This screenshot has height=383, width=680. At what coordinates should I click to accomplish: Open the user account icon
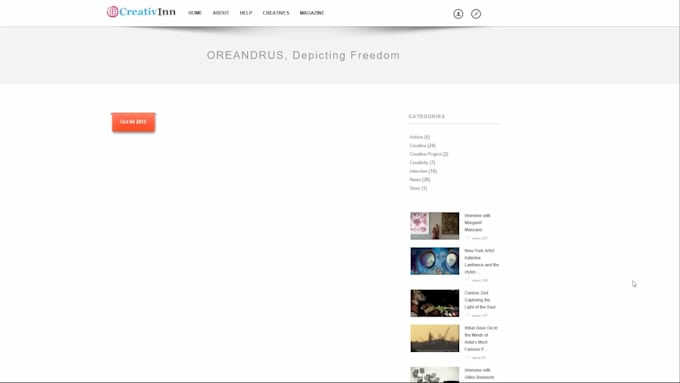tap(458, 14)
